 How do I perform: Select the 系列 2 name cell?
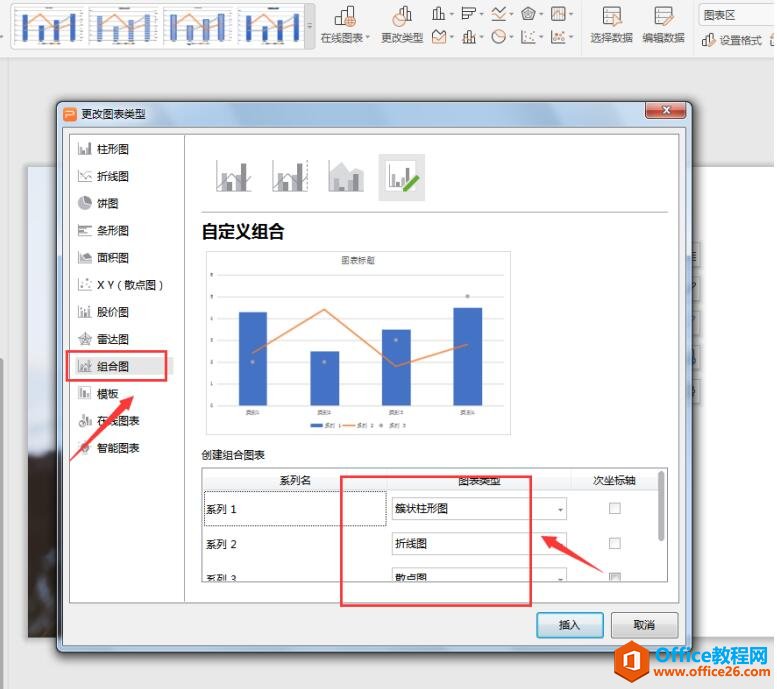tap(295, 544)
